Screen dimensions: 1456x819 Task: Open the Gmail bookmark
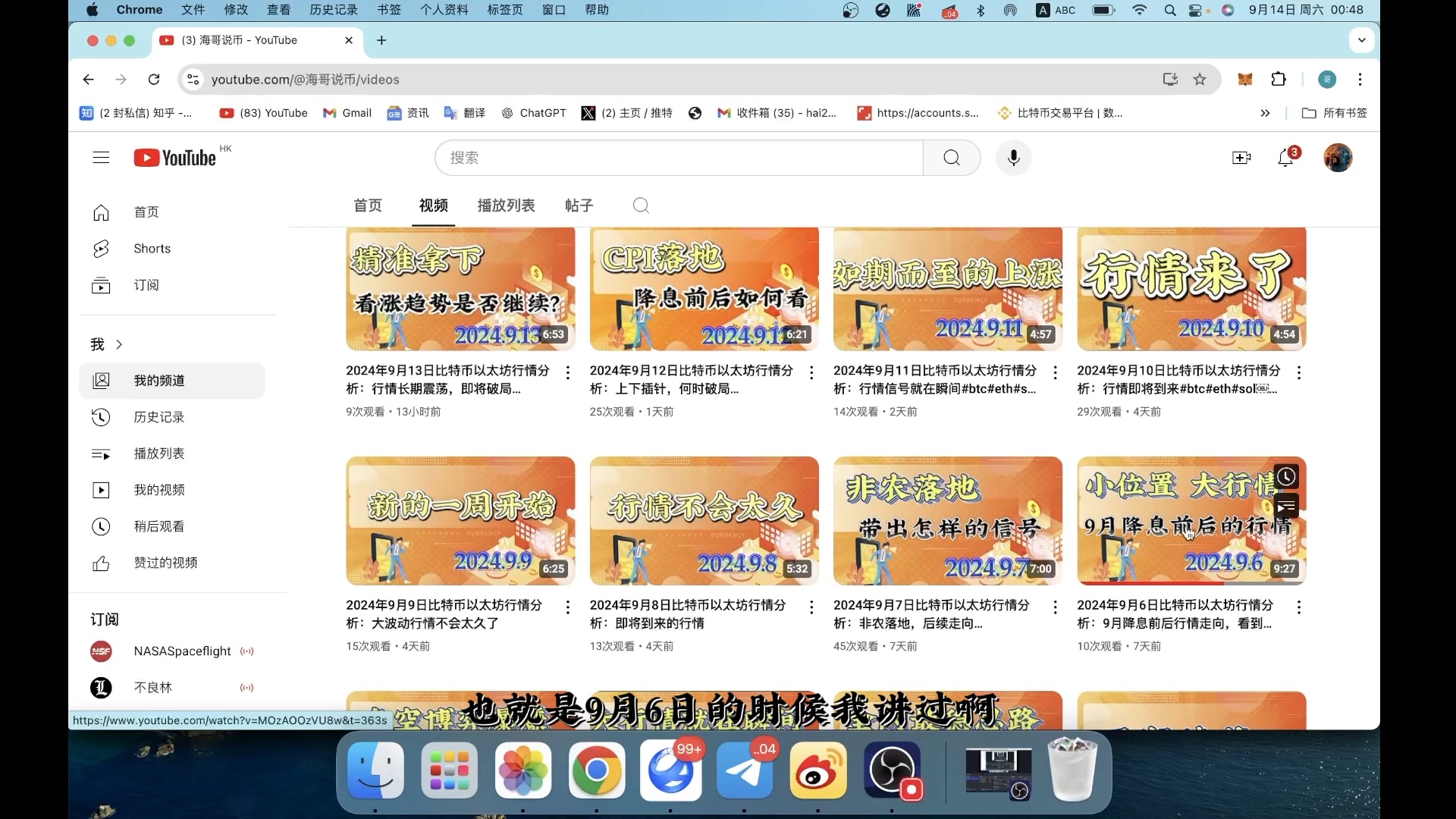(x=347, y=113)
